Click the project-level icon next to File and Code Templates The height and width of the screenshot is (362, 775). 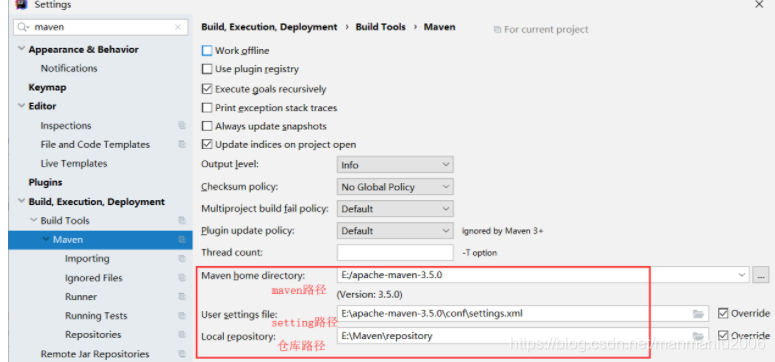182,144
